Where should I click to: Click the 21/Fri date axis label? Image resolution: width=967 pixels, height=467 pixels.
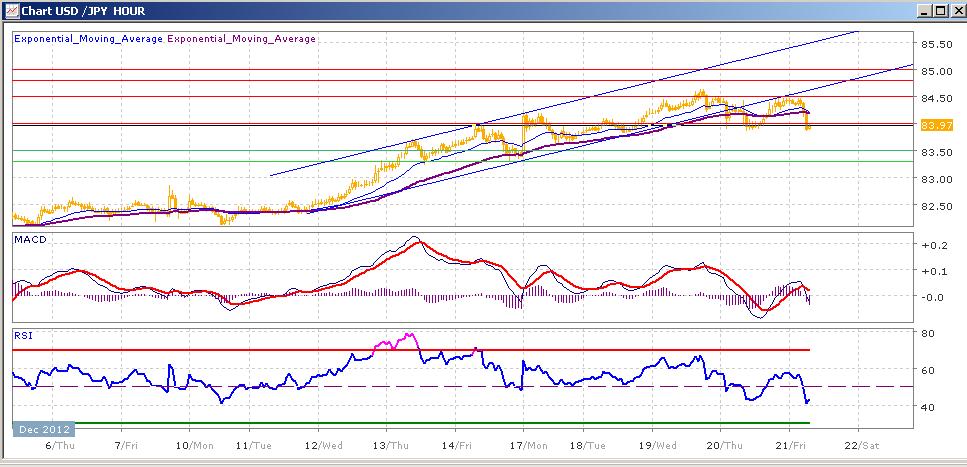click(790, 445)
